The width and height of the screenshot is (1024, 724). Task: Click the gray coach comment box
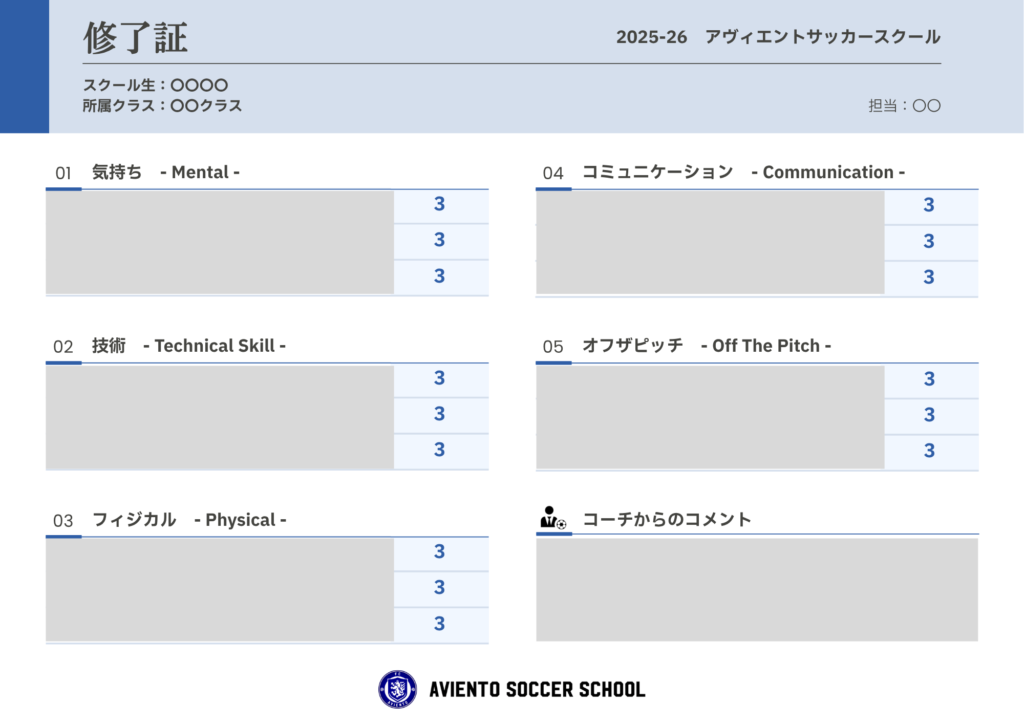[756, 590]
